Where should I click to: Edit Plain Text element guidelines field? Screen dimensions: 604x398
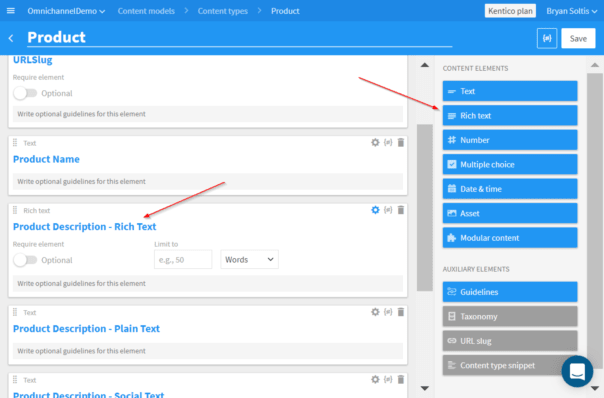click(208, 351)
